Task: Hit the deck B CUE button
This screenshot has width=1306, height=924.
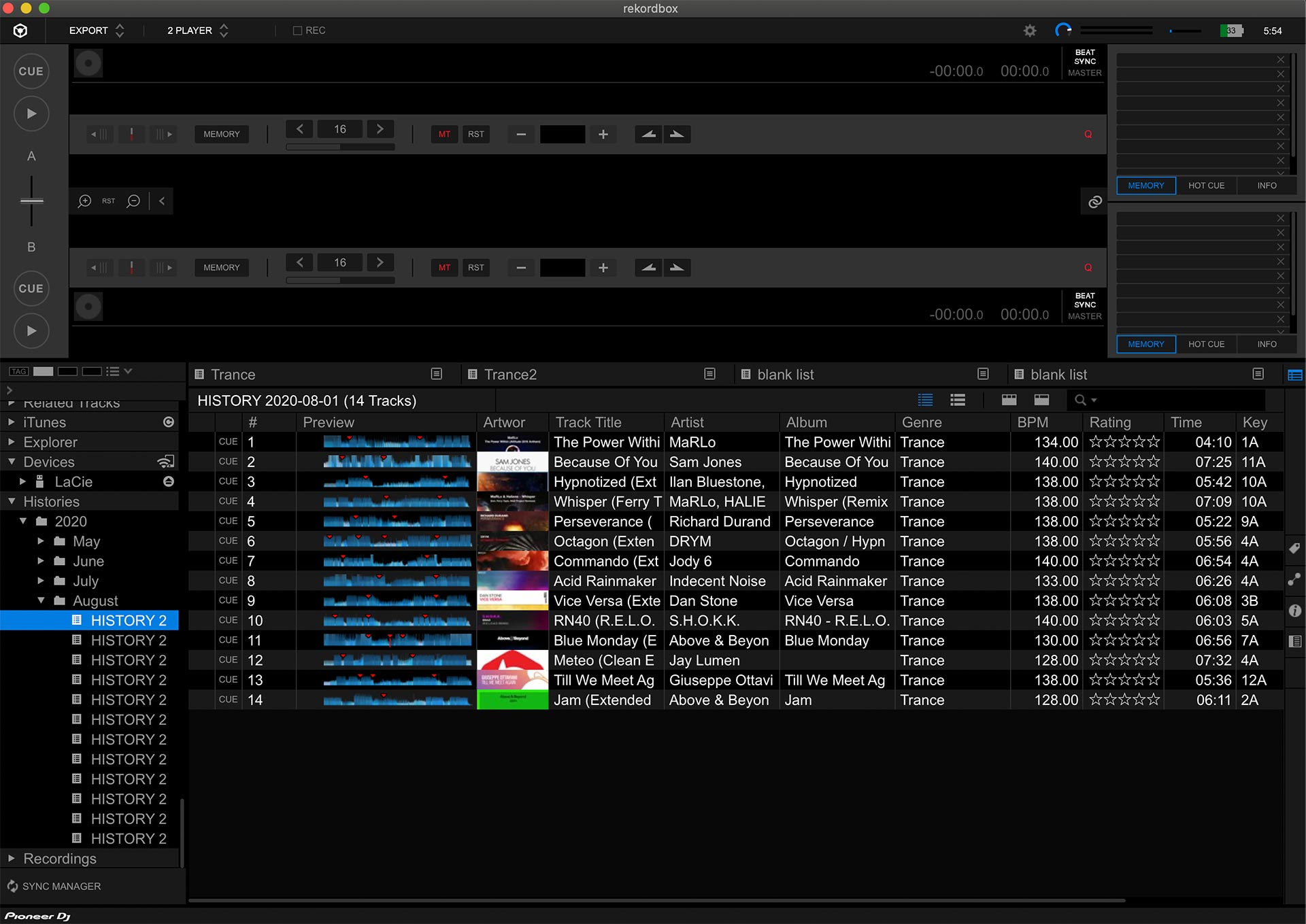Action: [x=31, y=289]
